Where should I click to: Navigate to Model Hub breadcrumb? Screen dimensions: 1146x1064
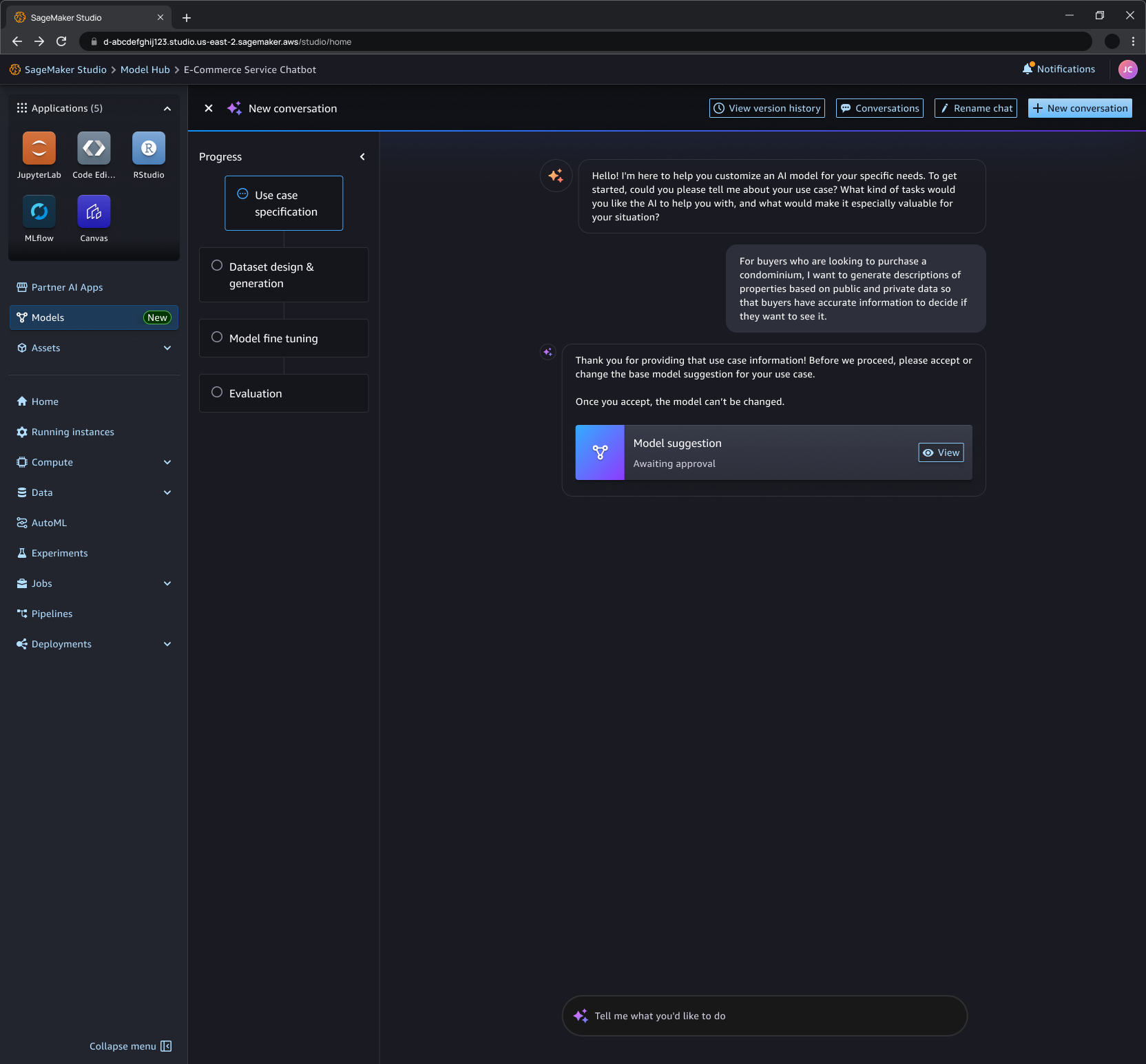point(145,70)
